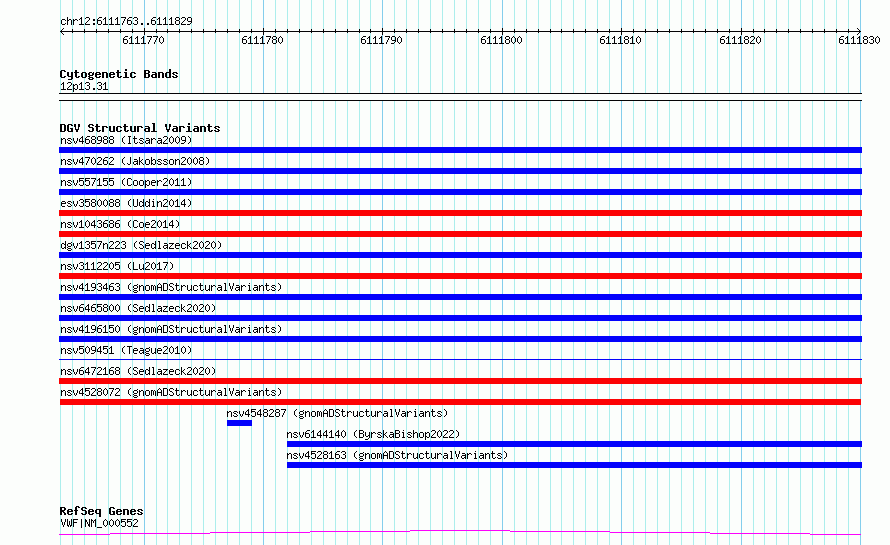Select the short blue bar for nsv4548287
This screenshot has height=545, width=890.
pyautogui.click(x=239, y=423)
